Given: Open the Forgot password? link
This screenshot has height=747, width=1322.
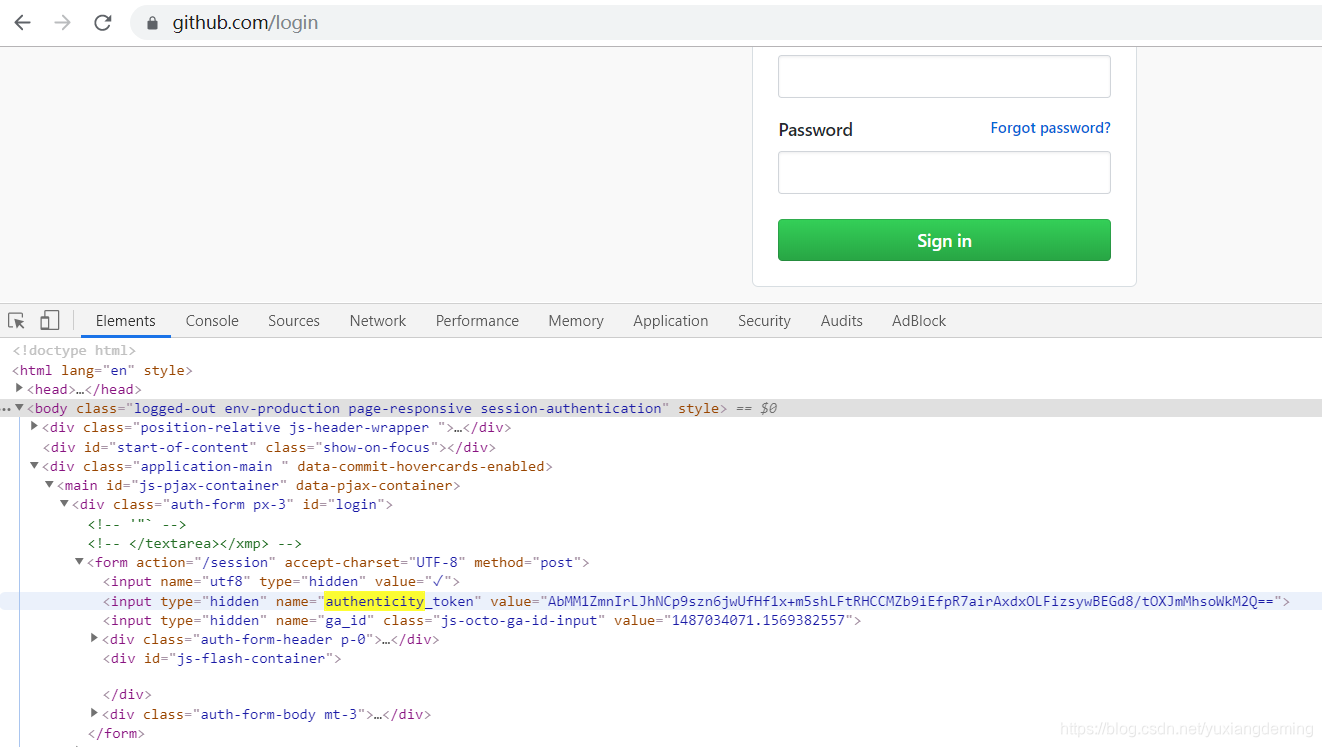Looking at the screenshot, I should [x=1050, y=128].
